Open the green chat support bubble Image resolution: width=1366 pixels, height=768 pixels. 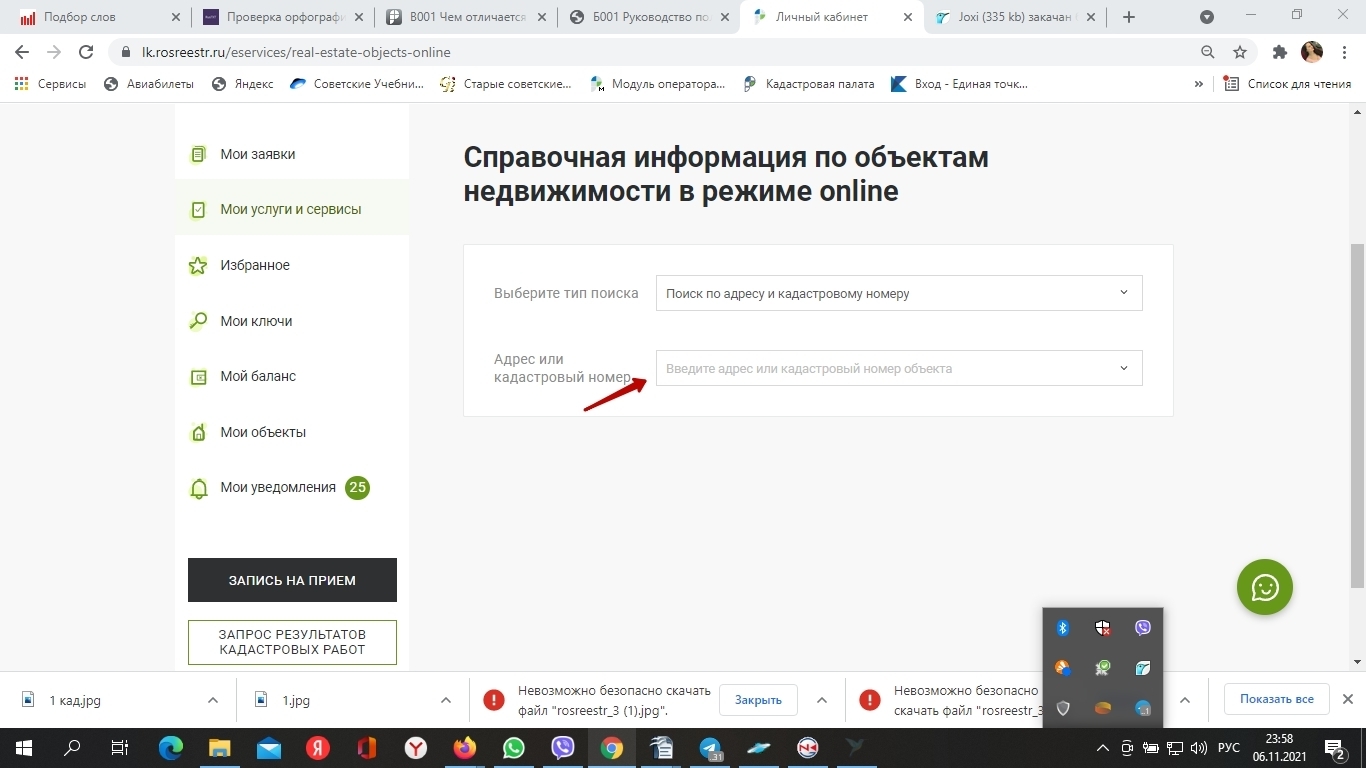(x=1265, y=587)
